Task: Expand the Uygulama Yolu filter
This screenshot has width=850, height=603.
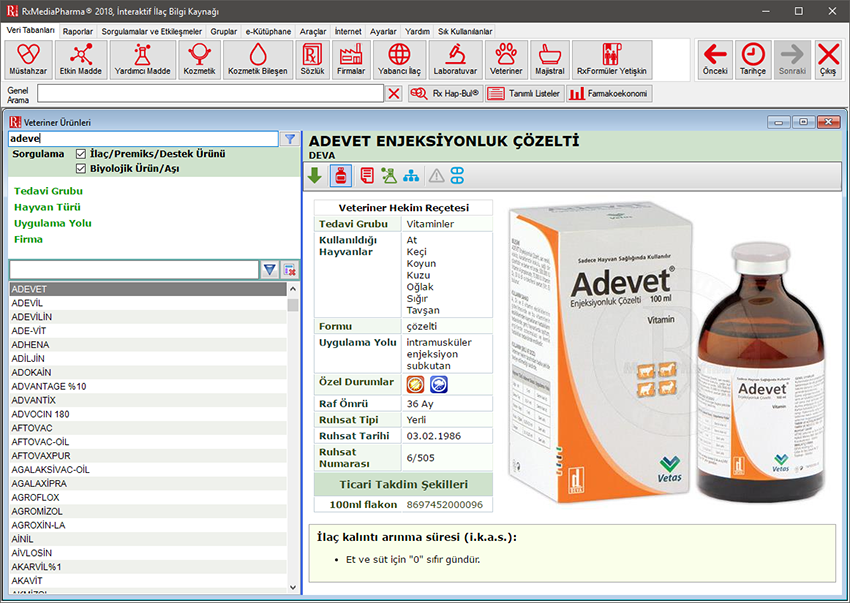Action: 52,223
